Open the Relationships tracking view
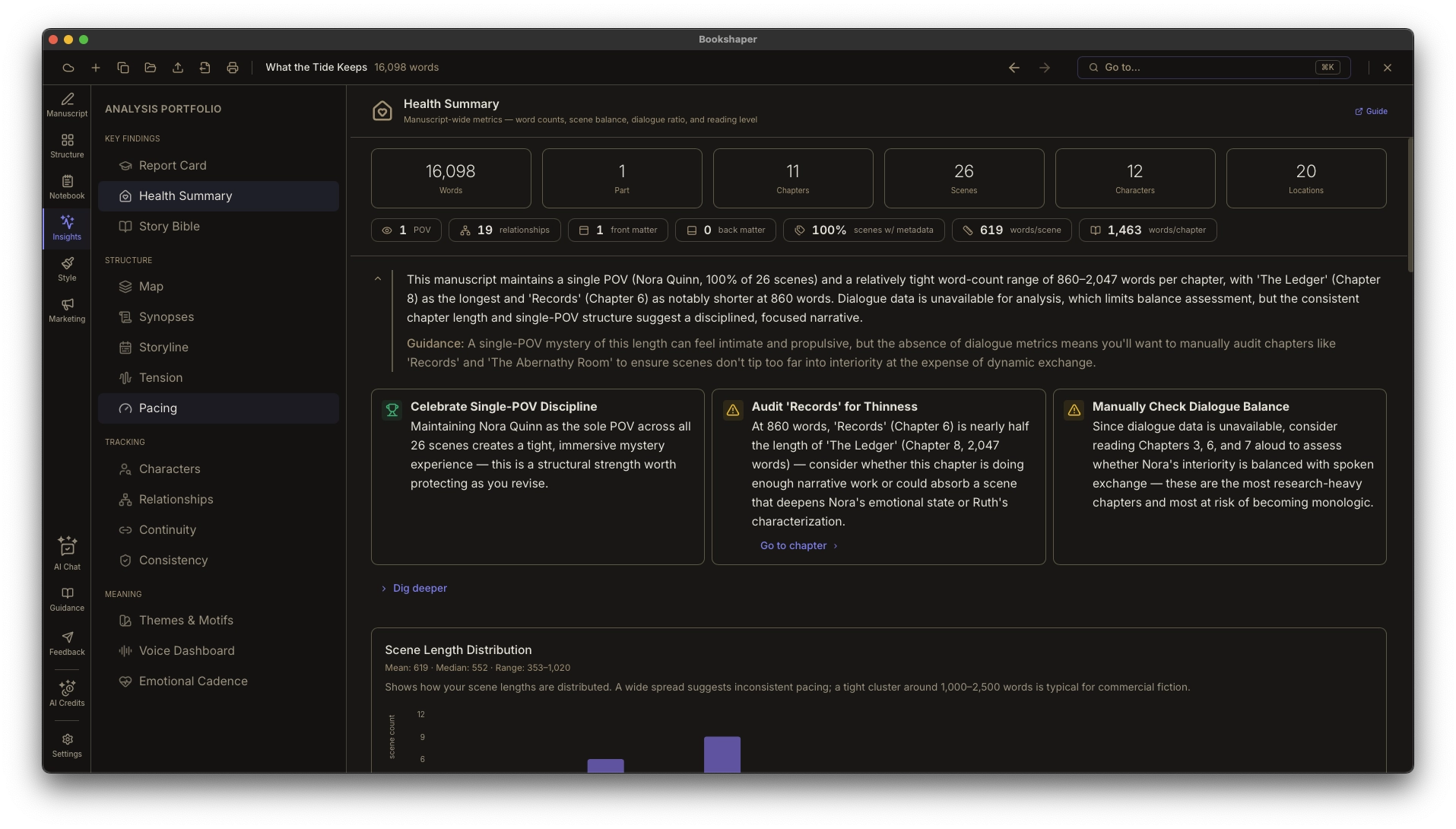 pyautogui.click(x=219, y=500)
